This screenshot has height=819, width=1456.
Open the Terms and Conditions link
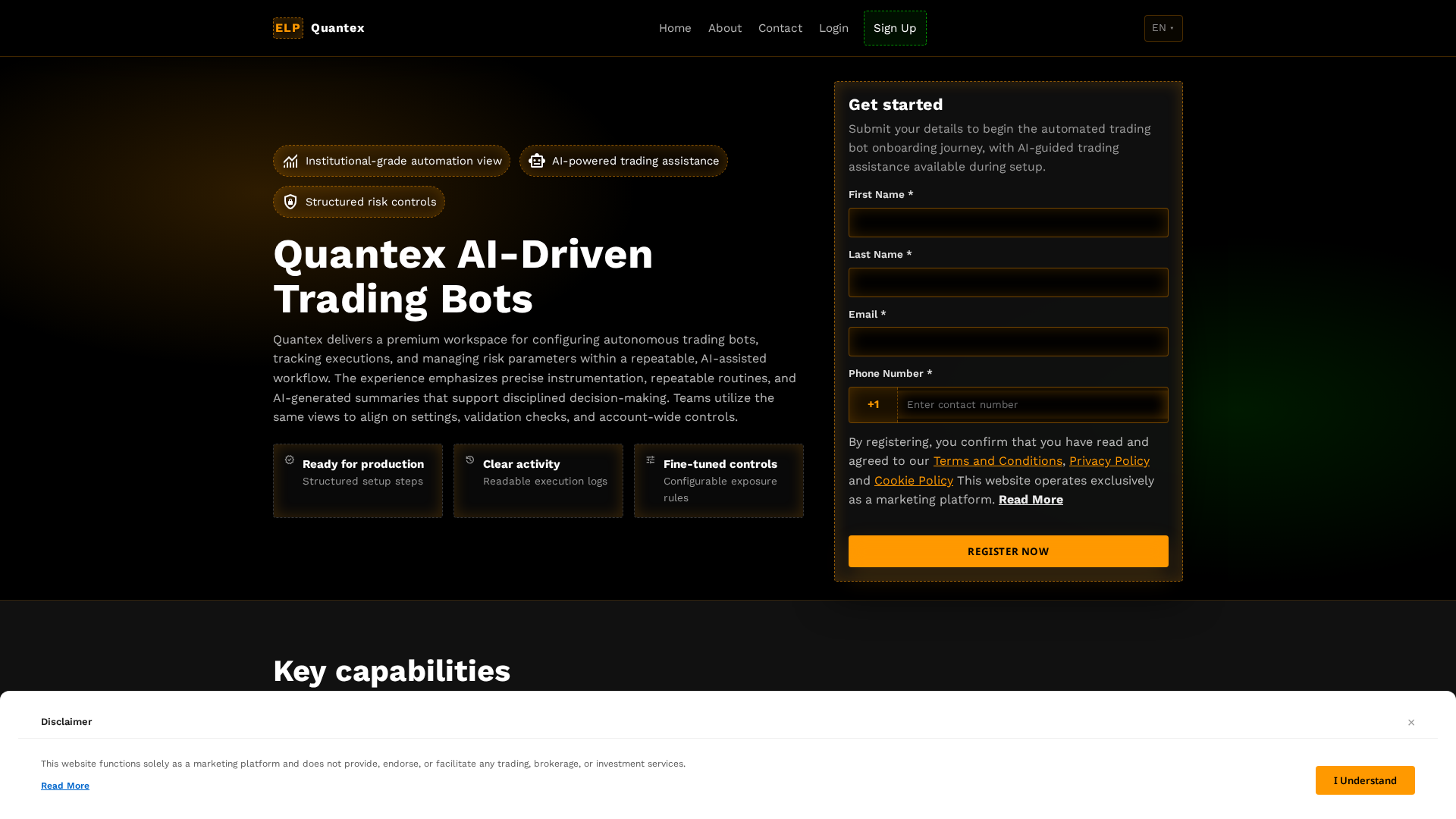click(x=998, y=461)
